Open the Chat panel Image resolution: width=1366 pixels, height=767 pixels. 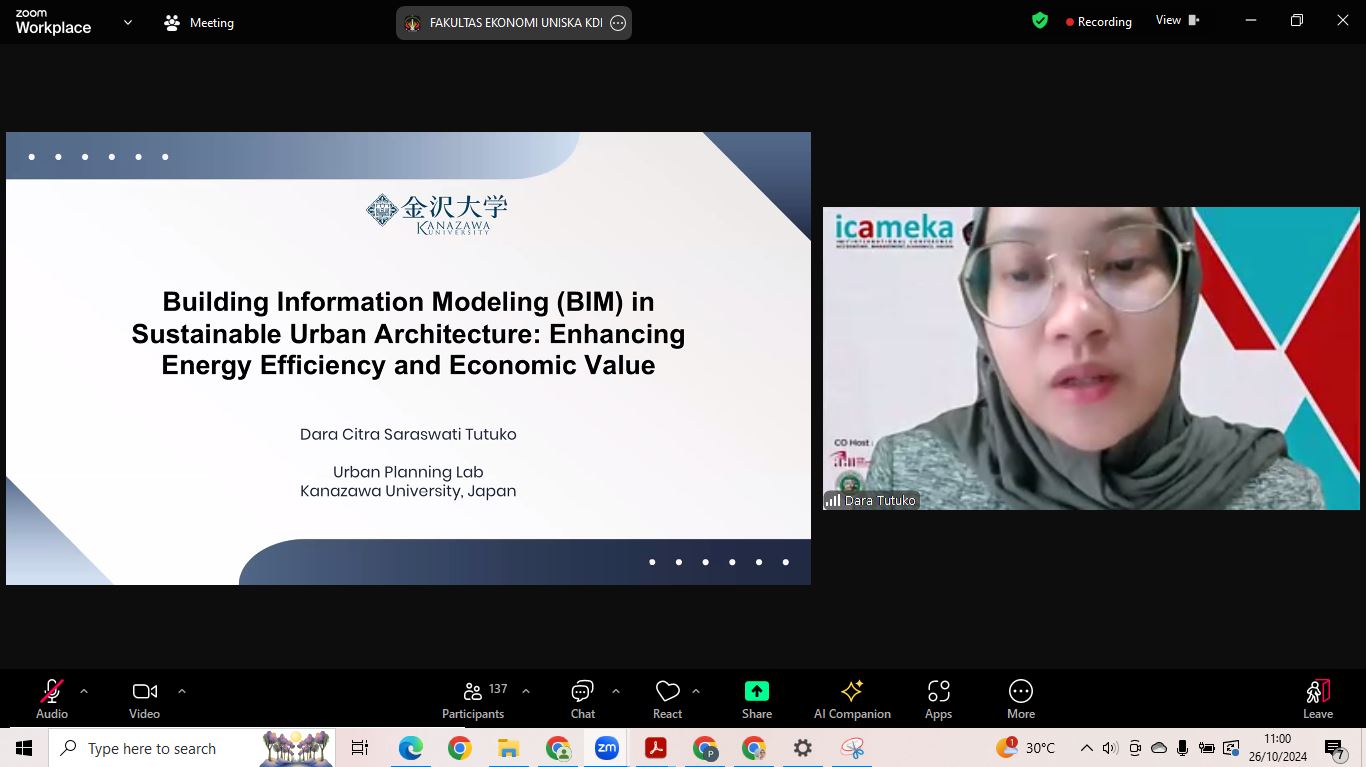click(582, 698)
